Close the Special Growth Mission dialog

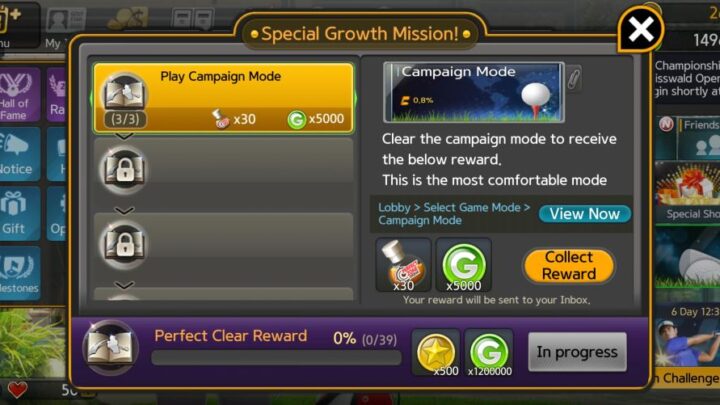641,30
